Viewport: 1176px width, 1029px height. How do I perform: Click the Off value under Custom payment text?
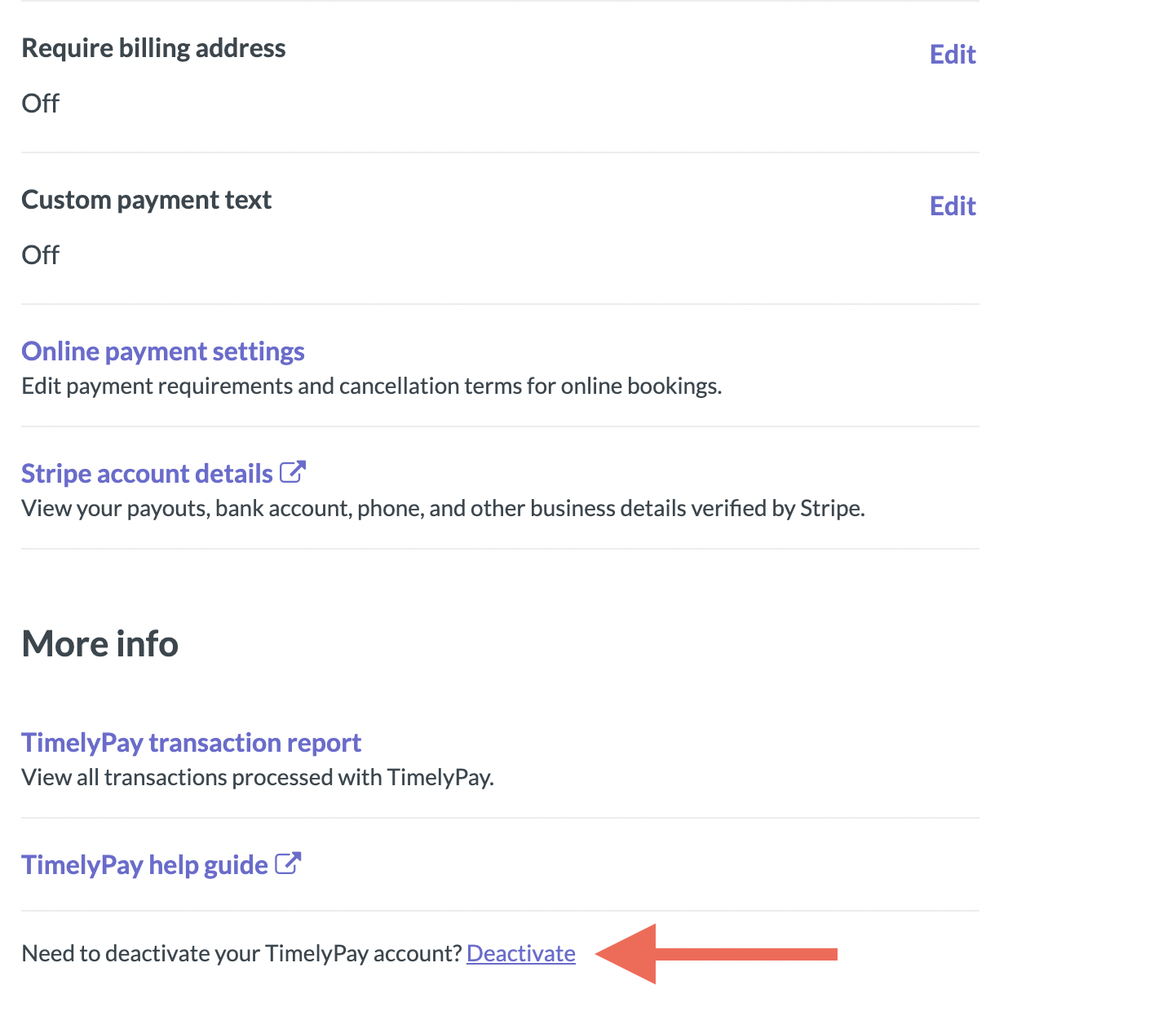(40, 255)
